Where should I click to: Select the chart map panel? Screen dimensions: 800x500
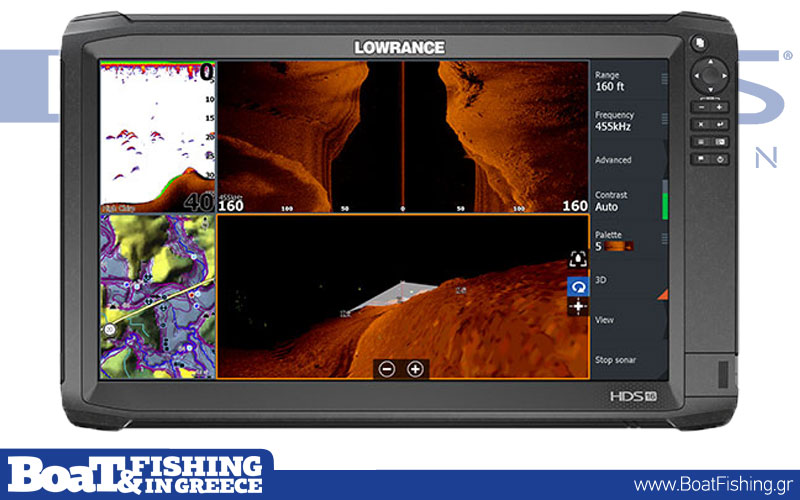(x=158, y=296)
